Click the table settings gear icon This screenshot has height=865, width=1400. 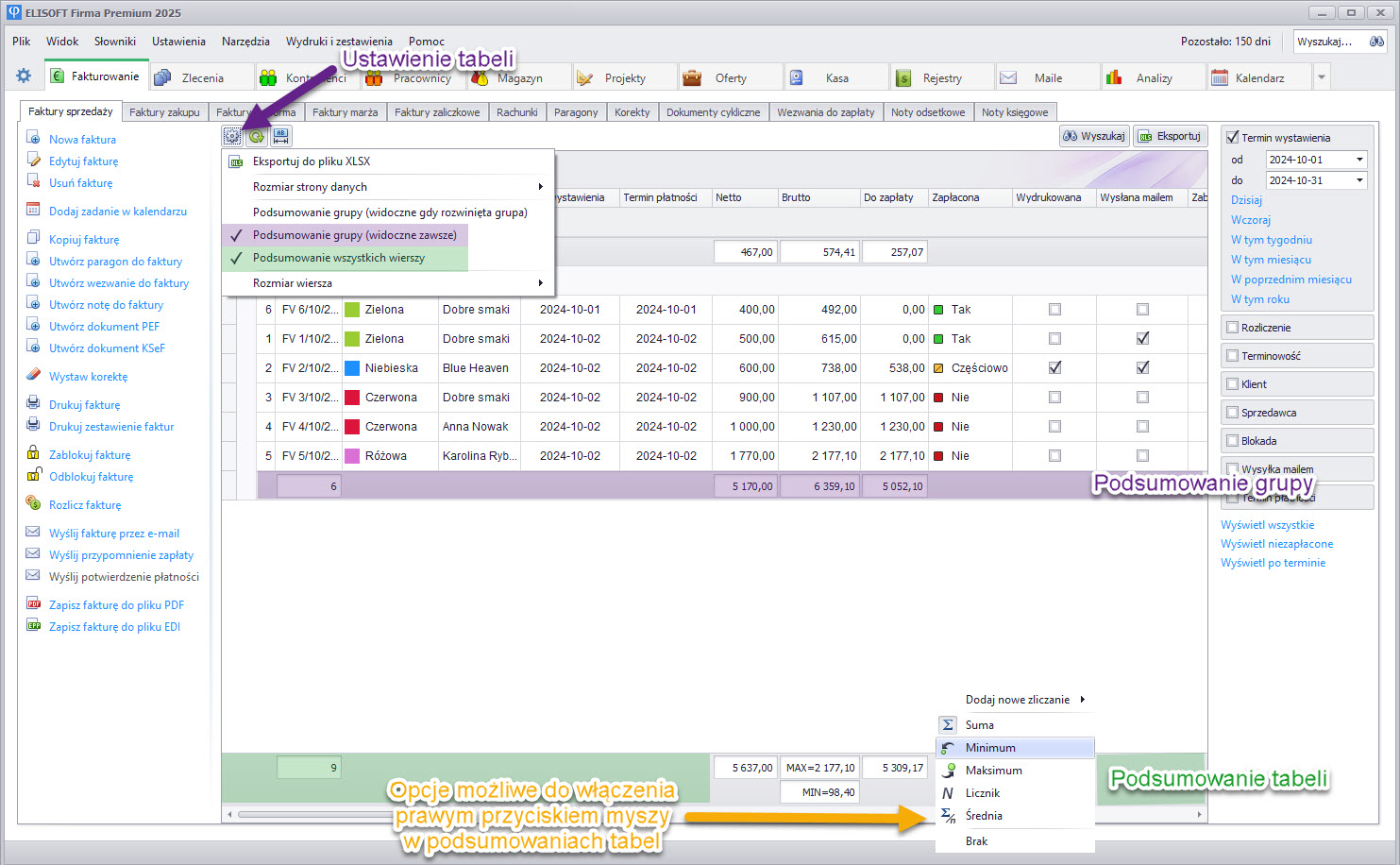tap(232, 136)
